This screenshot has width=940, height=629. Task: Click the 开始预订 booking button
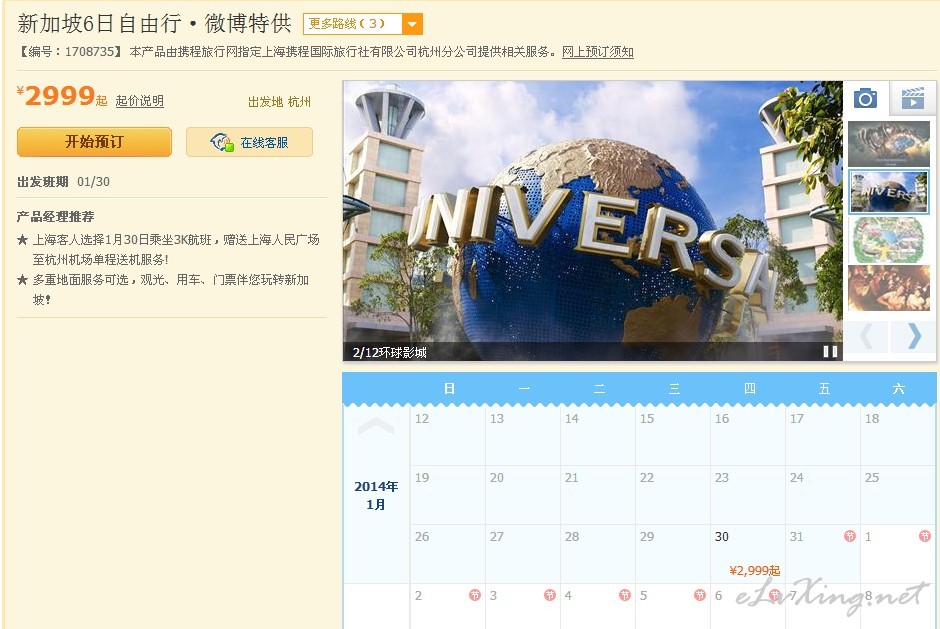(x=94, y=142)
